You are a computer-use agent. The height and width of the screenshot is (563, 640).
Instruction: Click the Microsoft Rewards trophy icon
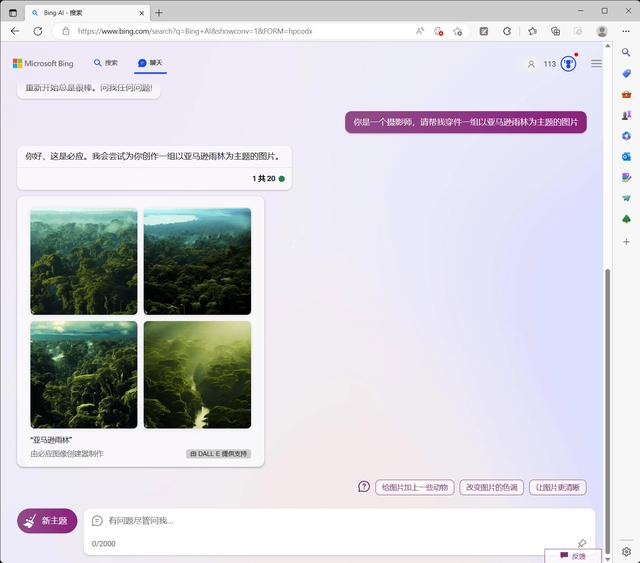tap(568, 64)
